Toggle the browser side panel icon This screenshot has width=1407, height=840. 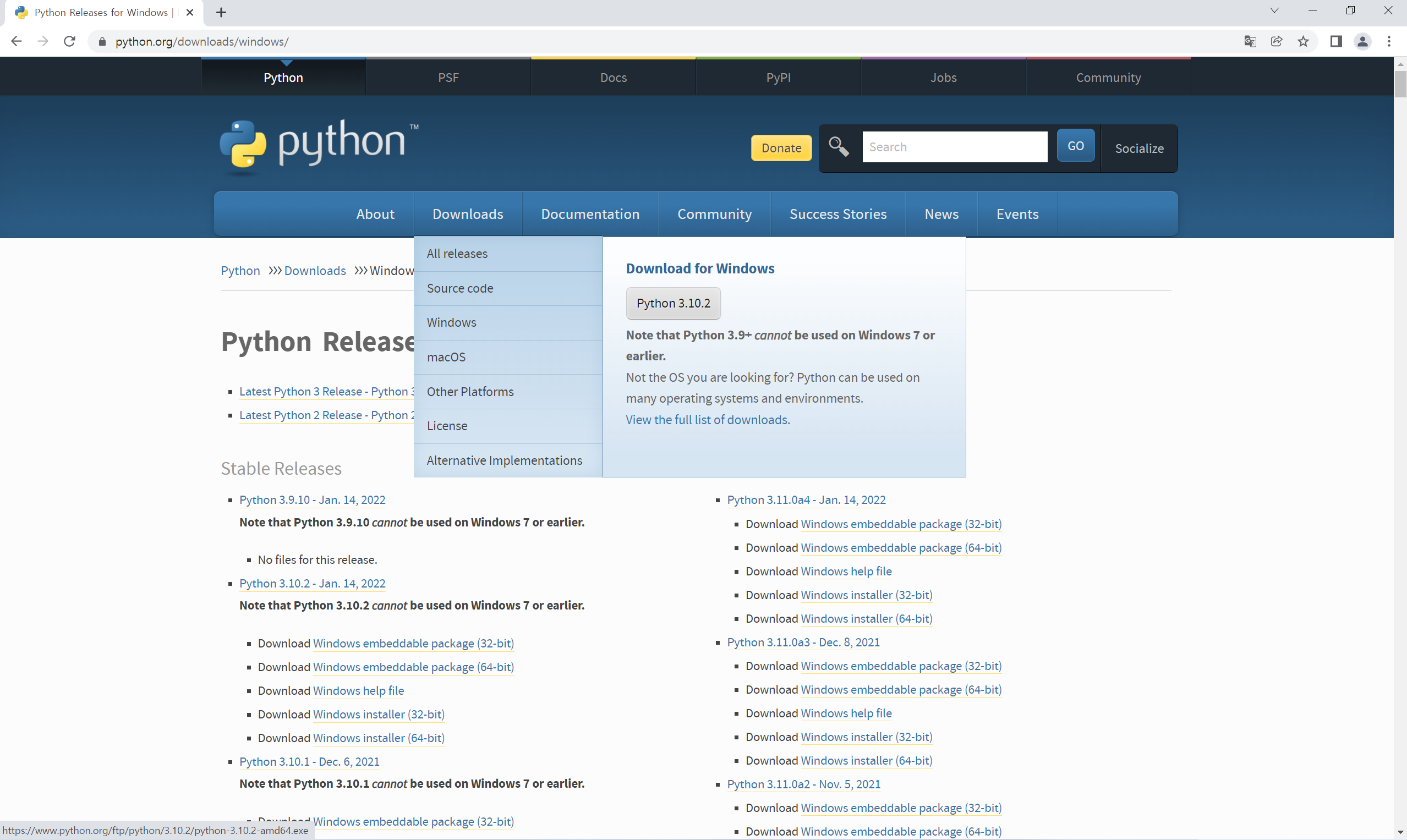[1336, 41]
